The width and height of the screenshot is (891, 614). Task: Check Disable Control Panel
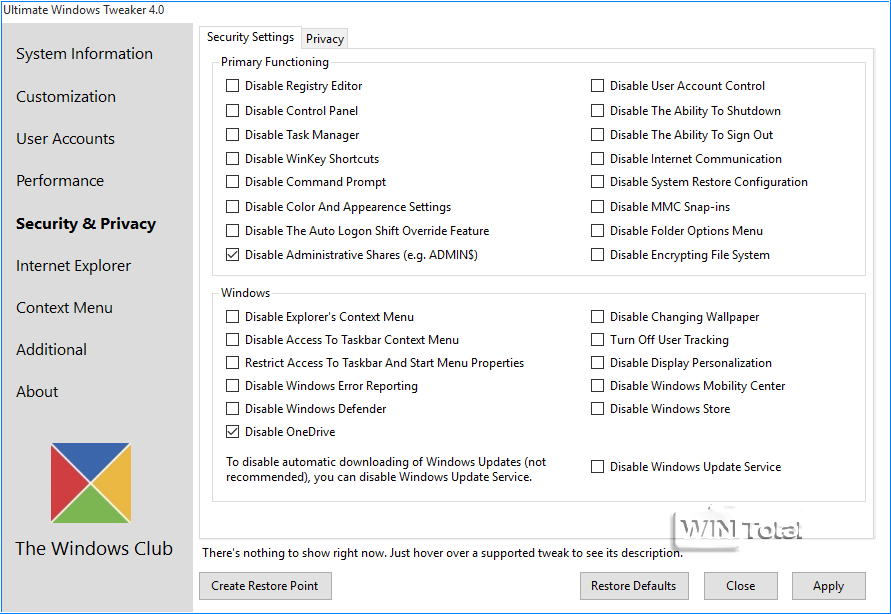coord(232,111)
